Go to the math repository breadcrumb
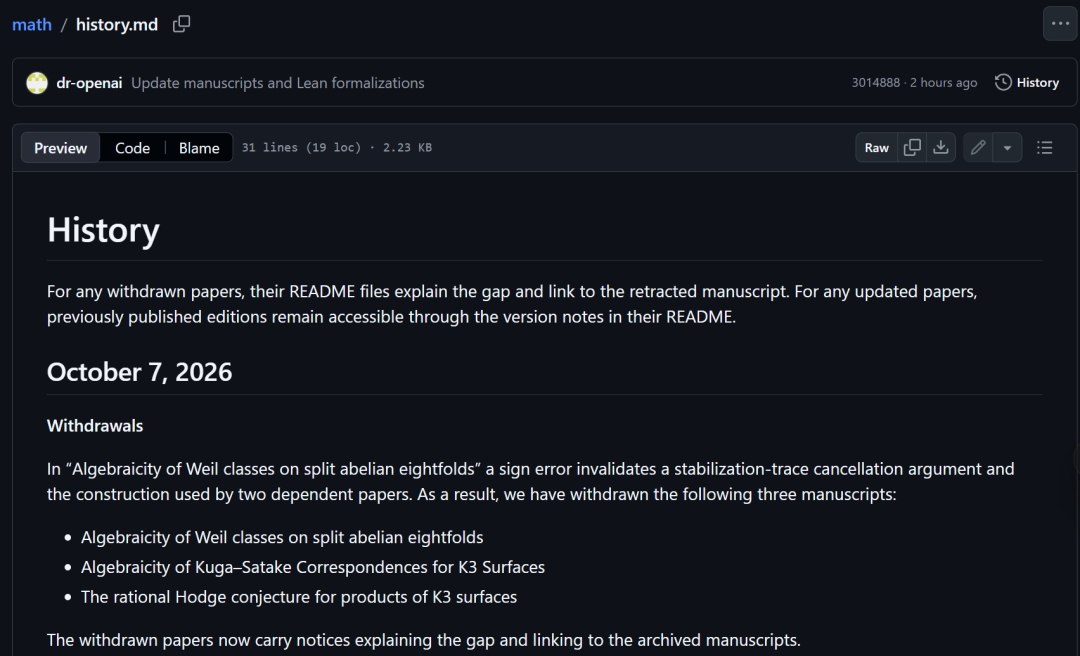The image size is (1080, 656). click(x=32, y=25)
